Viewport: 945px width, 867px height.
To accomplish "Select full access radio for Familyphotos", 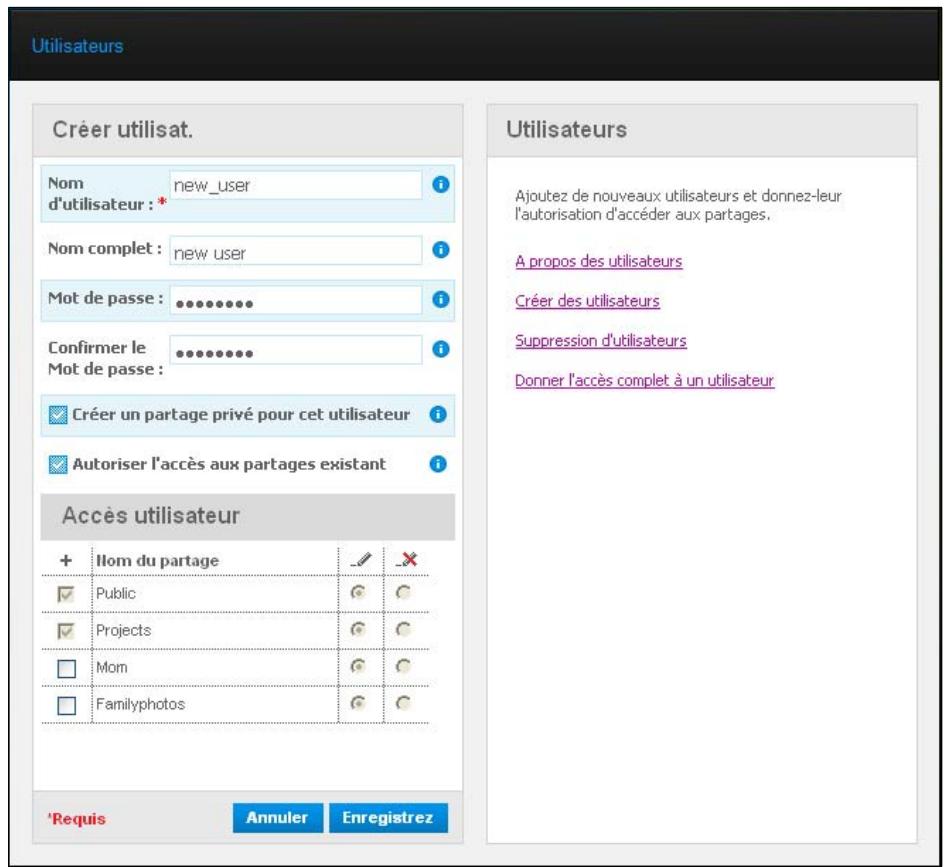I will coord(359,703).
